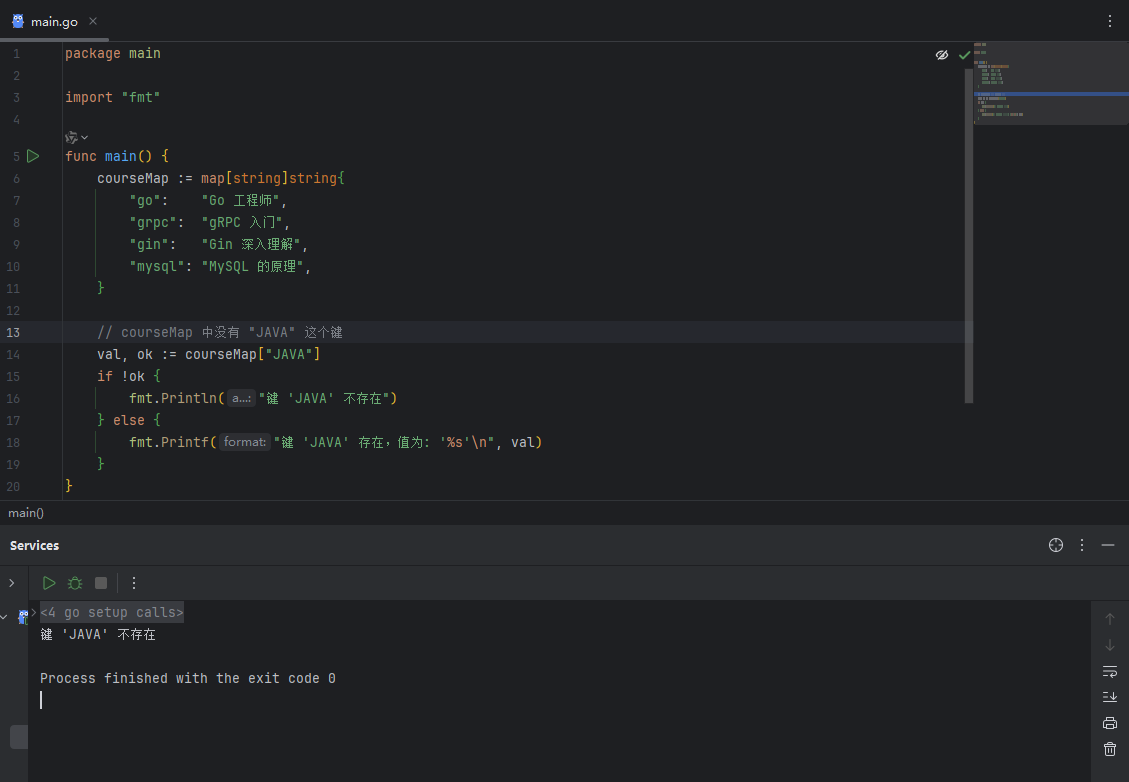Start debugging with the green bug icon

tap(75, 583)
